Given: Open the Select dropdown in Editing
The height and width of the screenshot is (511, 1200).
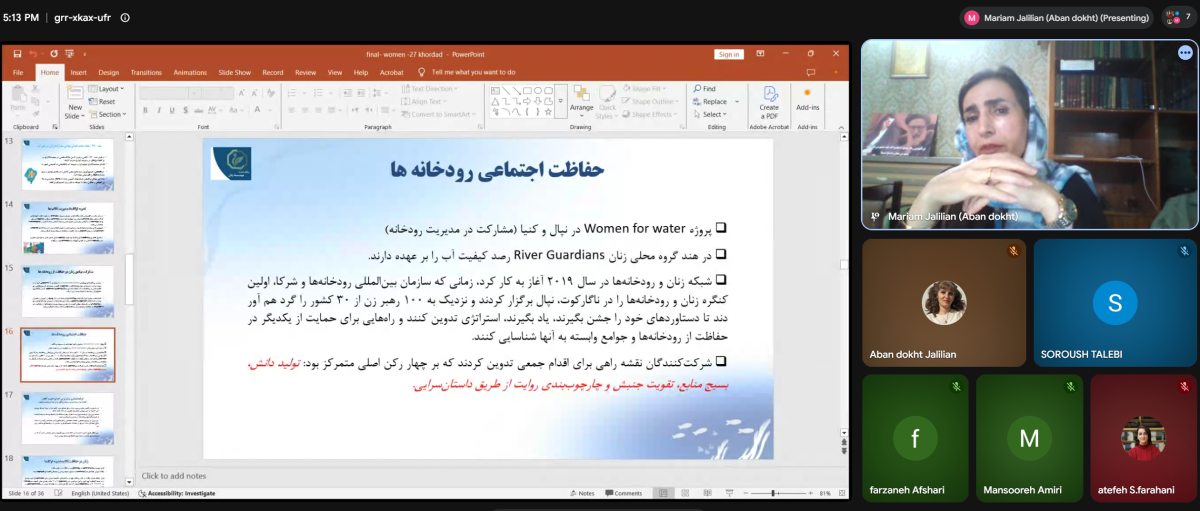Looking at the screenshot, I should [710, 114].
